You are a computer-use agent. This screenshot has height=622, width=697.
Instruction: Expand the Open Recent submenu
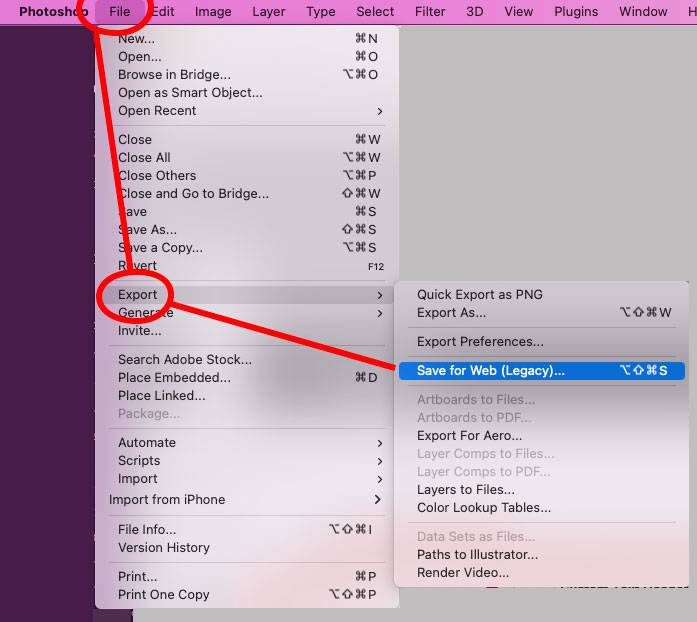[x=247, y=111]
